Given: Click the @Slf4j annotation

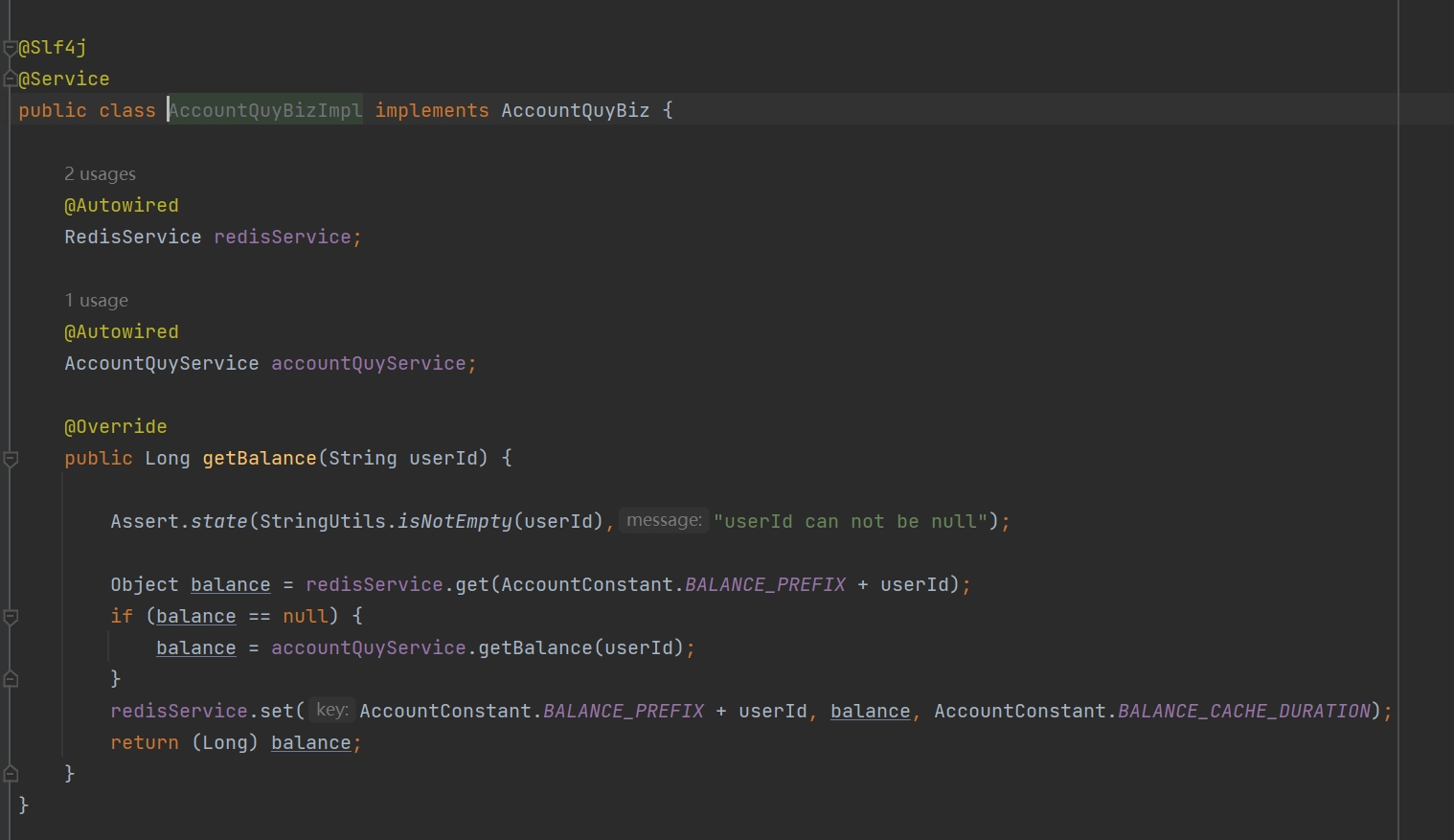Looking at the screenshot, I should coord(53,48).
